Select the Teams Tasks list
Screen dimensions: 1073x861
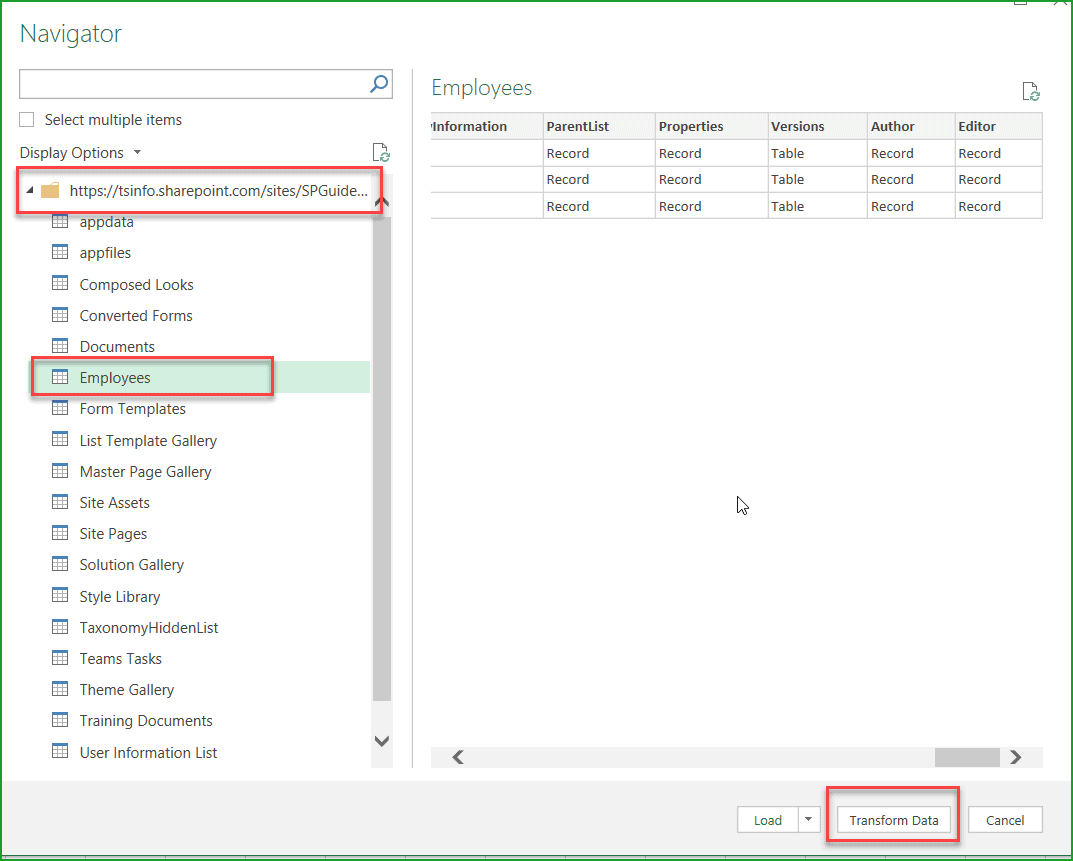[122, 658]
